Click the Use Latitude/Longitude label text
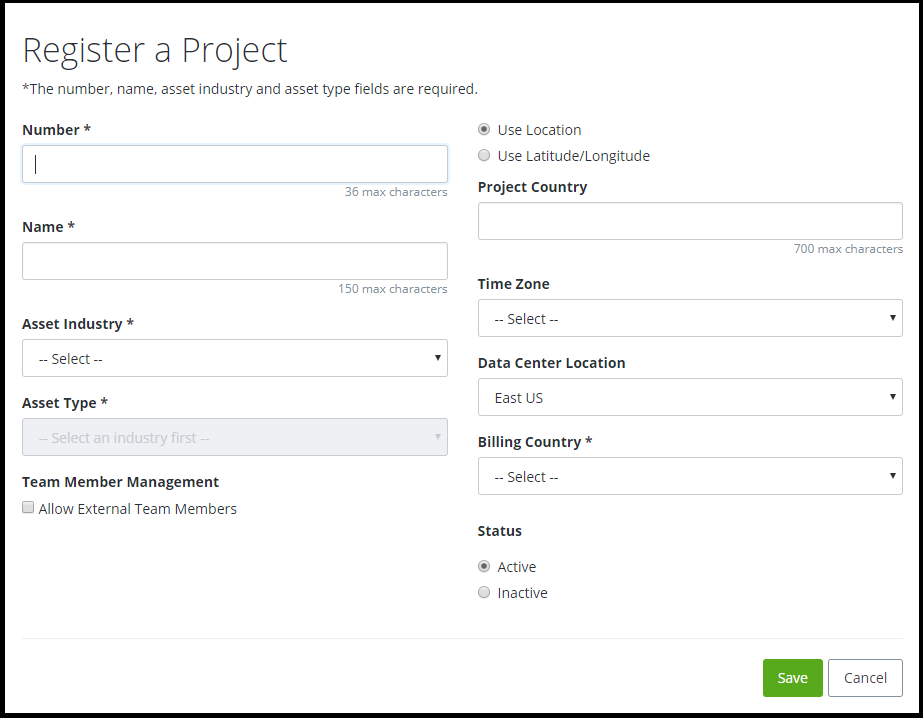 [573, 156]
